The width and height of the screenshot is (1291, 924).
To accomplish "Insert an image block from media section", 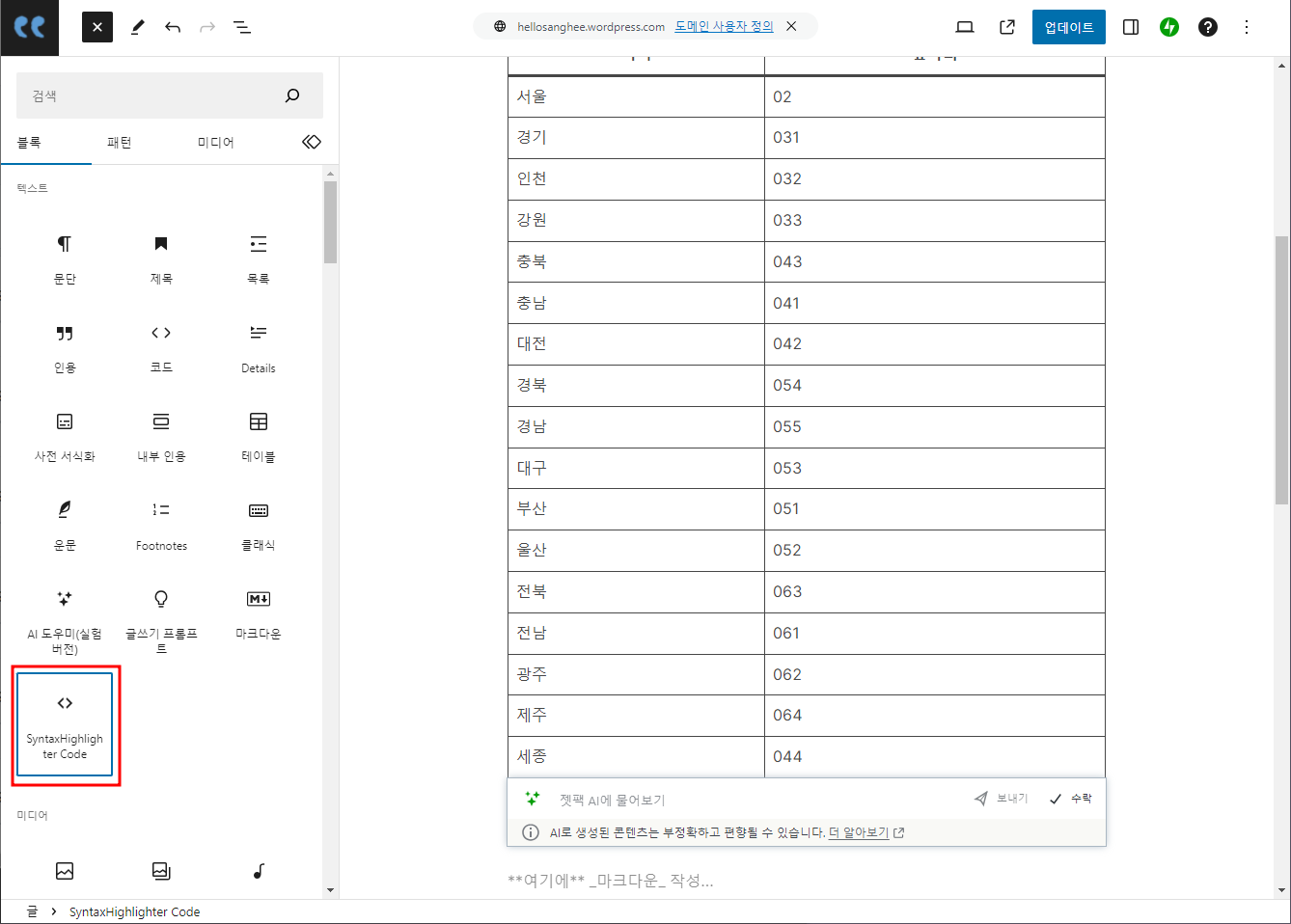I will tap(65, 871).
